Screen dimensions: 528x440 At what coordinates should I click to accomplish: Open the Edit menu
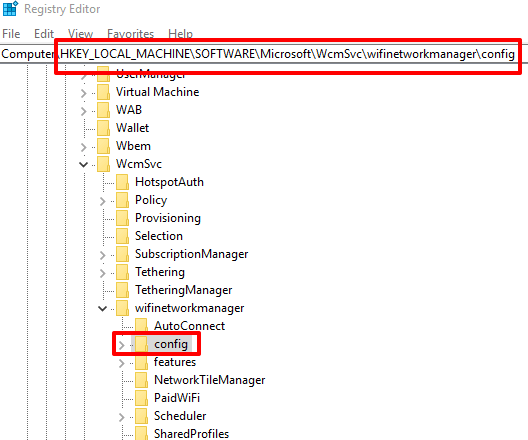(x=44, y=34)
